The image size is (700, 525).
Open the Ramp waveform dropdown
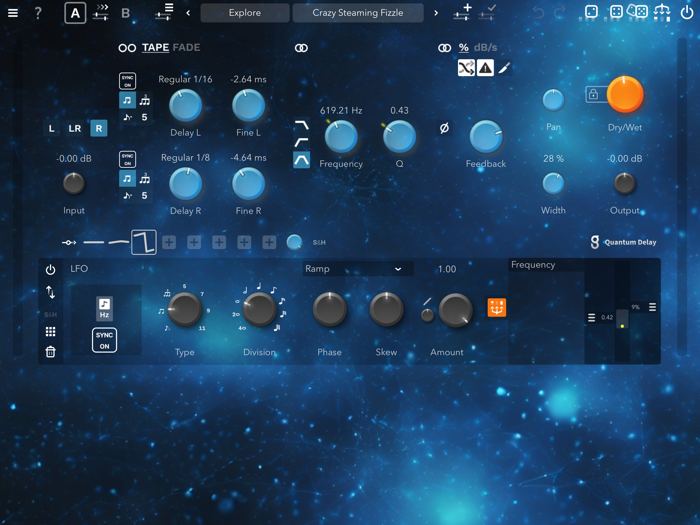tap(358, 269)
